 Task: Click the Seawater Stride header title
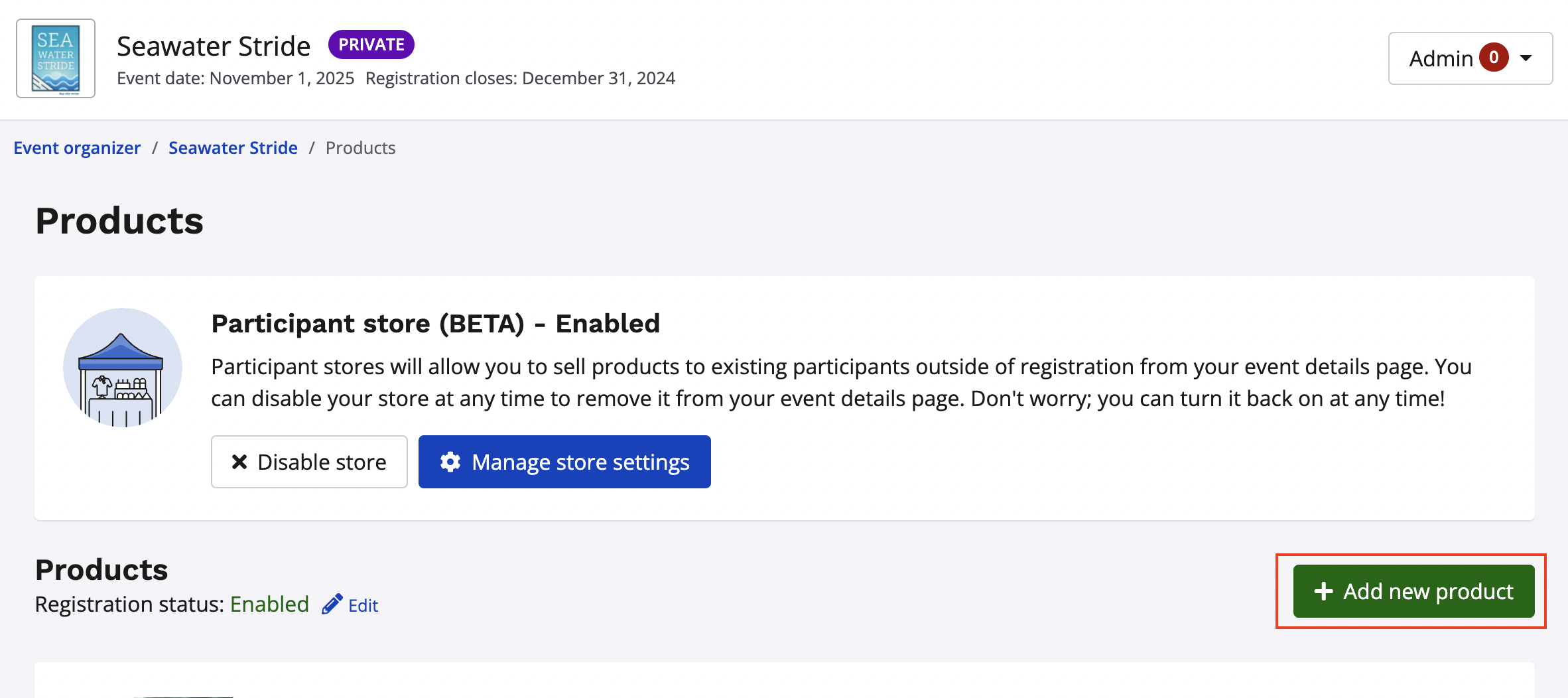point(214,46)
